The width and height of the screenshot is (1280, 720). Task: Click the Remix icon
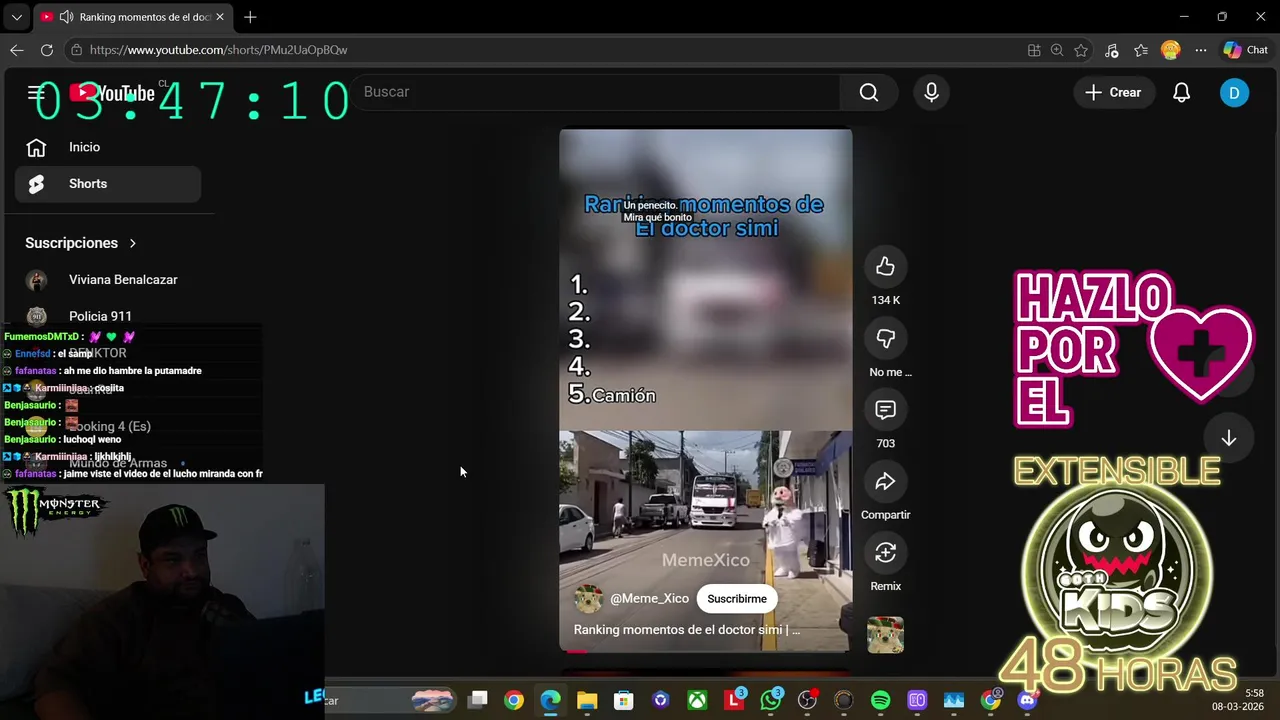[885, 553]
